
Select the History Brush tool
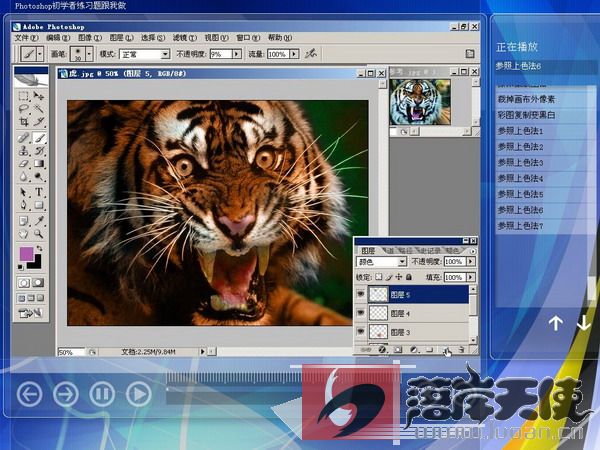pyautogui.click(x=39, y=150)
